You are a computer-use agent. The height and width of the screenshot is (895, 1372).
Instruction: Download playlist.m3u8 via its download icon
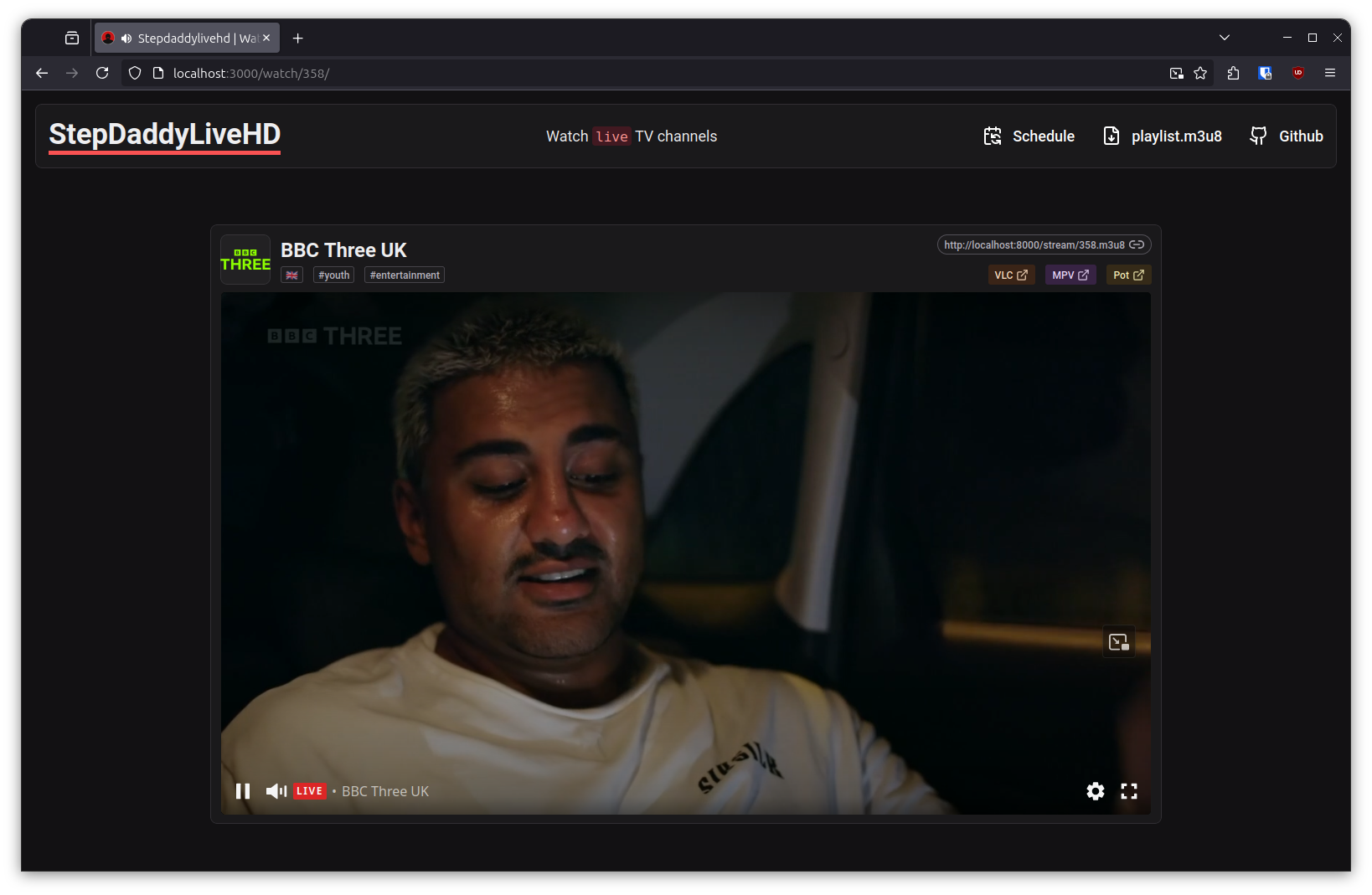[1111, 136]
